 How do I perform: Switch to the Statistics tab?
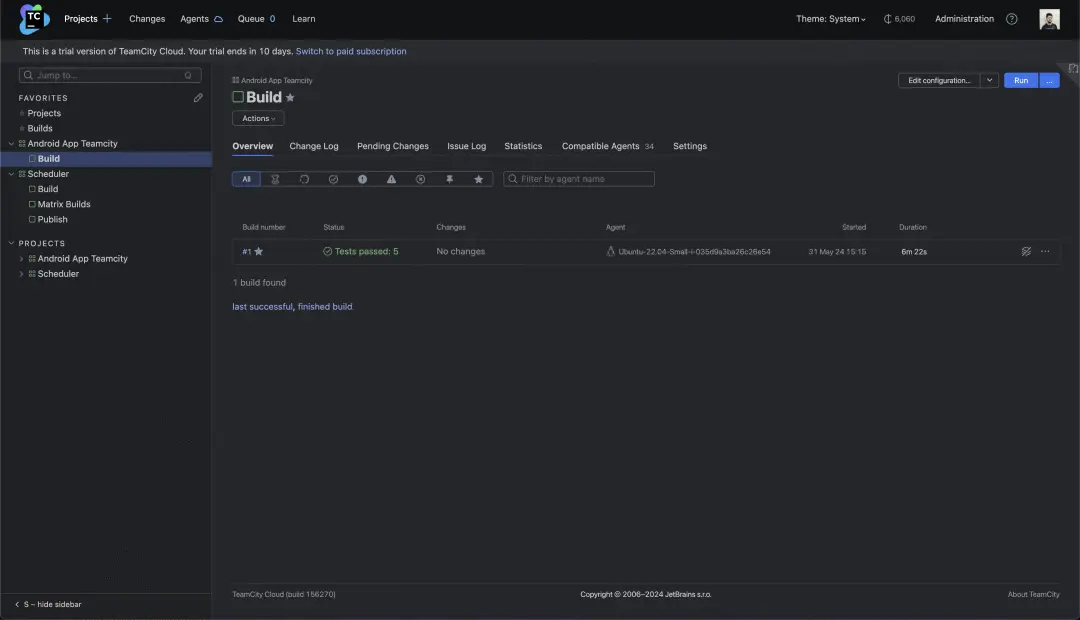click(523, 146)
